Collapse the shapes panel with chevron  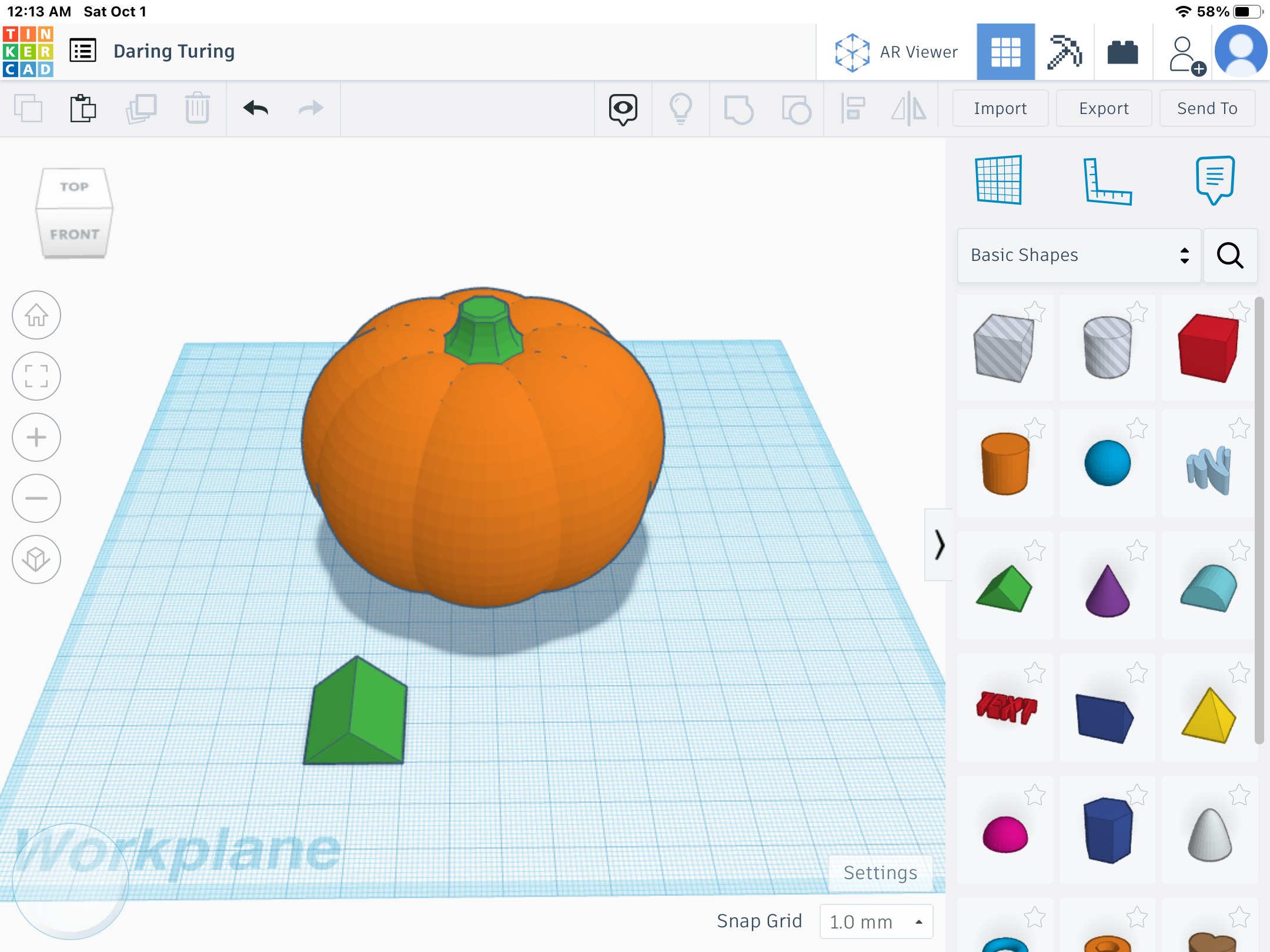click(939, 545)
